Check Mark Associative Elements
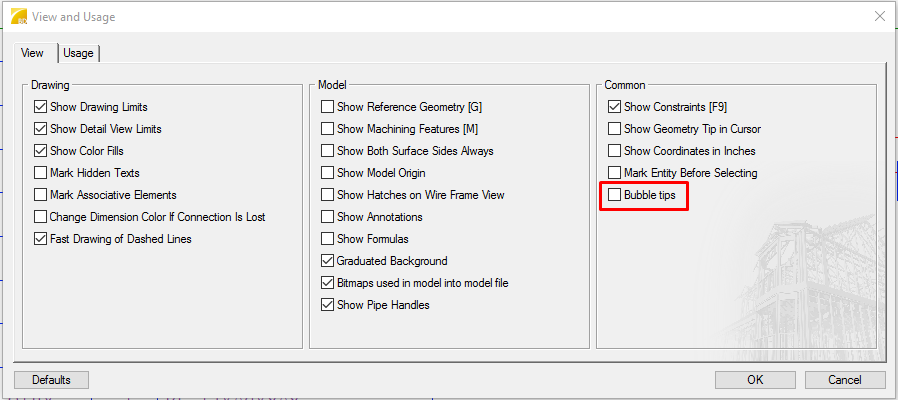The height and width of the screenshot is (400, 898). tap(41, 195)
